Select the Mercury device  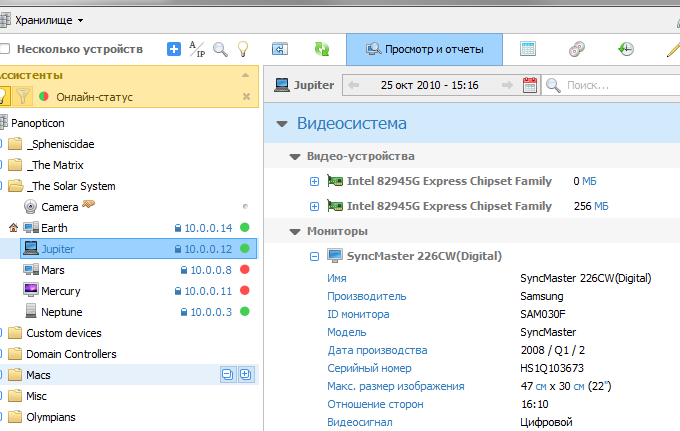click(60, 291)
